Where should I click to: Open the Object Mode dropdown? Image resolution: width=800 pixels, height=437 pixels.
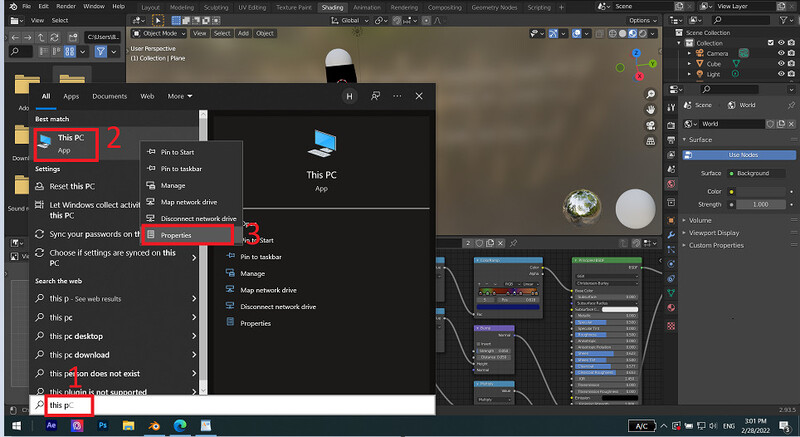pos(159,34)
